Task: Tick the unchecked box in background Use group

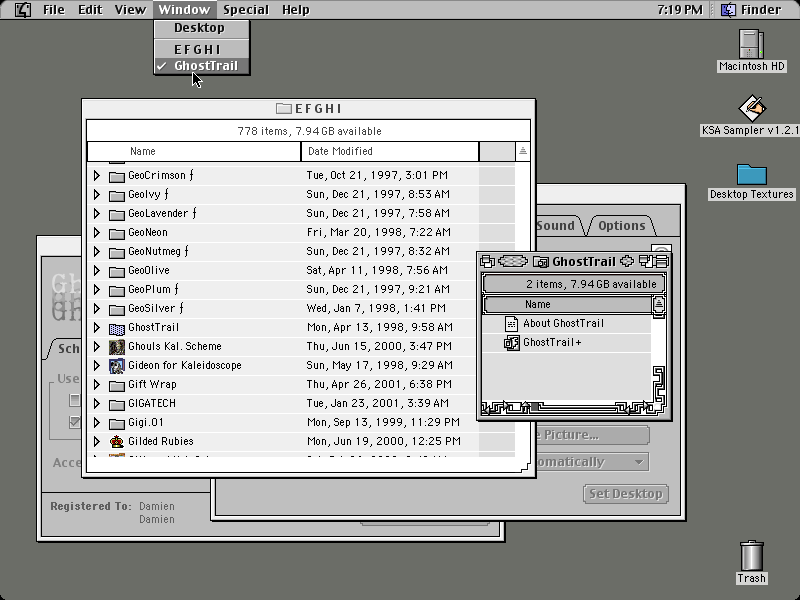Action: [x=74, y=400]
